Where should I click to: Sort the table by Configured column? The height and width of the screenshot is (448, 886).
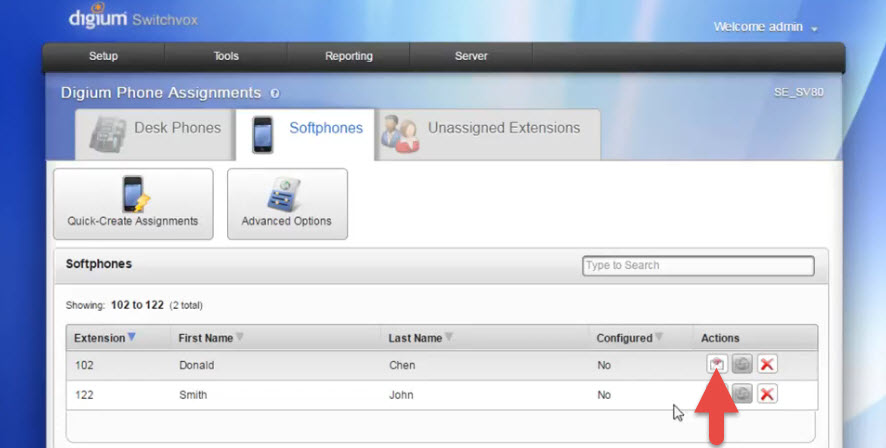point(629,338)
